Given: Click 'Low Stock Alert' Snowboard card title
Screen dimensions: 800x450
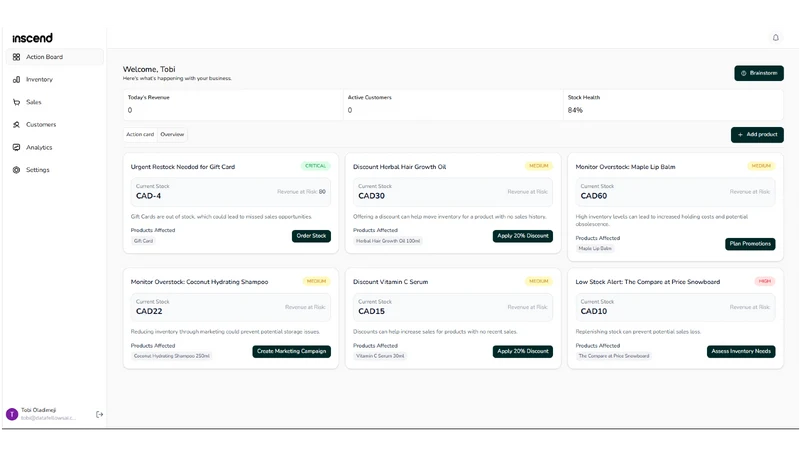Looking at the screenshot, I should click(x=647, y=282).
